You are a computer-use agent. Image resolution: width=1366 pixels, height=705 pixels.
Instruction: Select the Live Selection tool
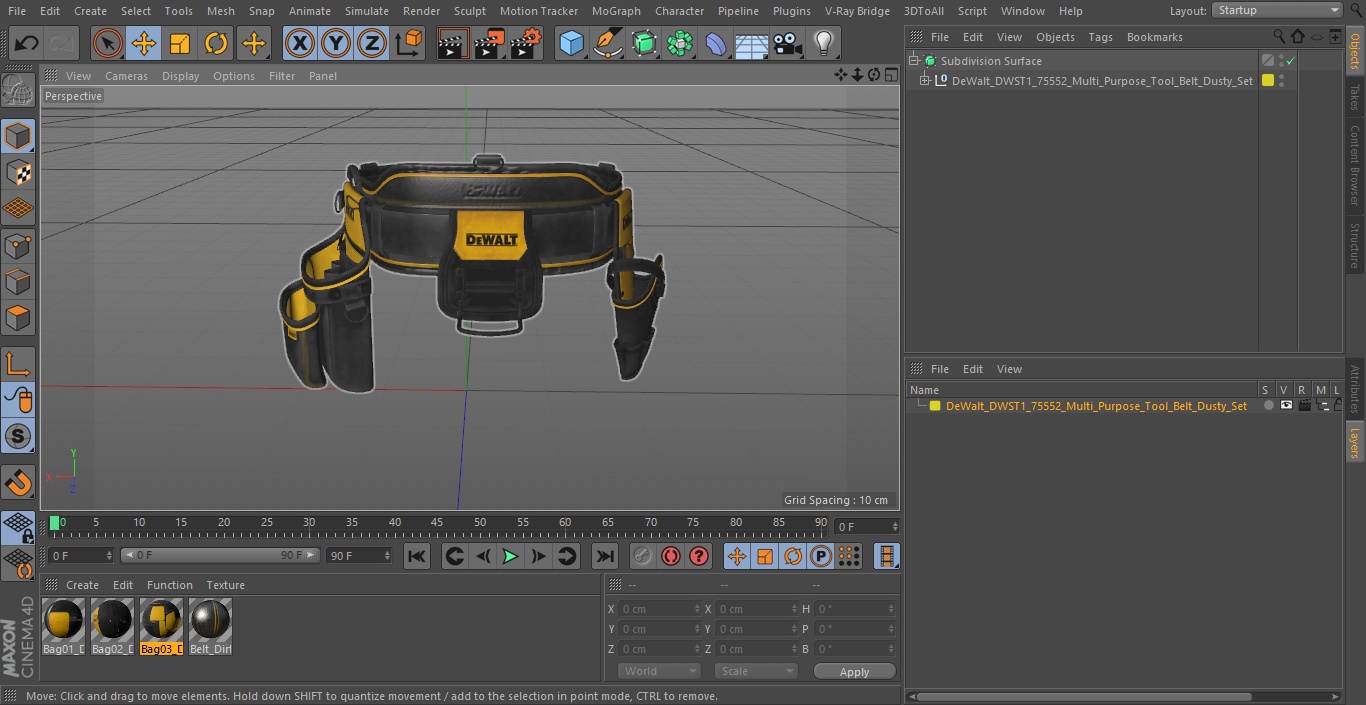[107, 43]
